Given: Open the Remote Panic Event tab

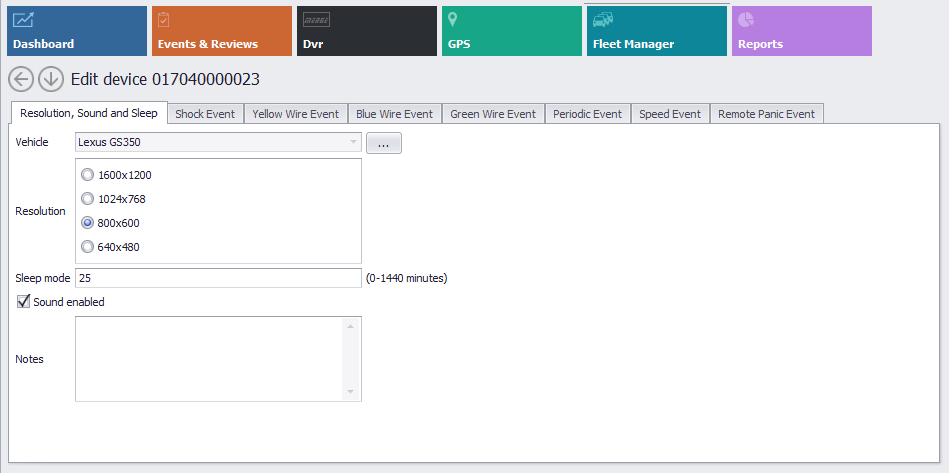Looking at the screenshot, I should point(766,114).
